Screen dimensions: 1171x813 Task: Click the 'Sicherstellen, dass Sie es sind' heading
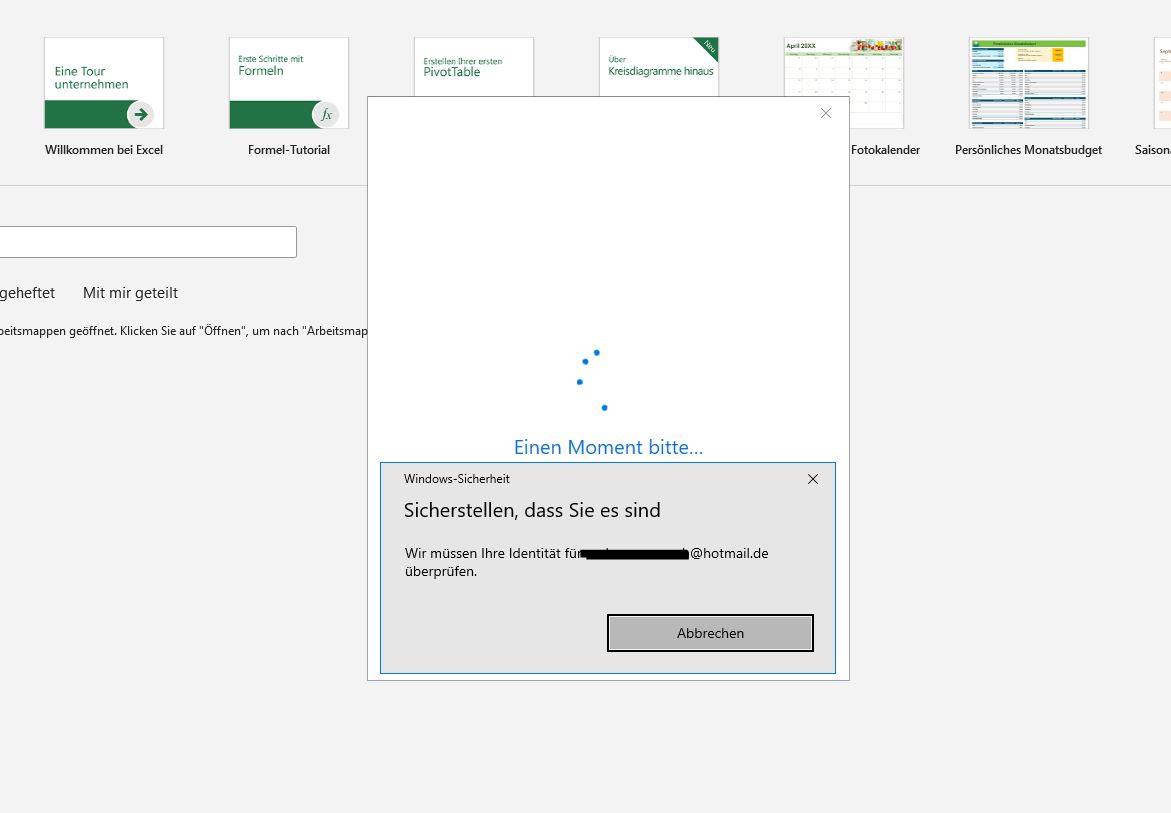[x=532, y=511]
